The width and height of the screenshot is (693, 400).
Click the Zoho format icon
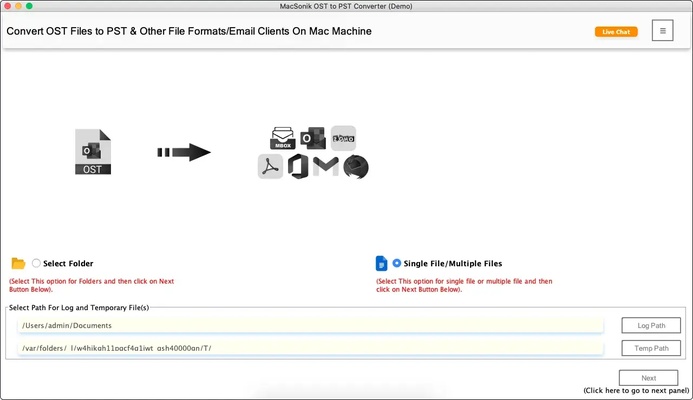[x=343, y=138]
